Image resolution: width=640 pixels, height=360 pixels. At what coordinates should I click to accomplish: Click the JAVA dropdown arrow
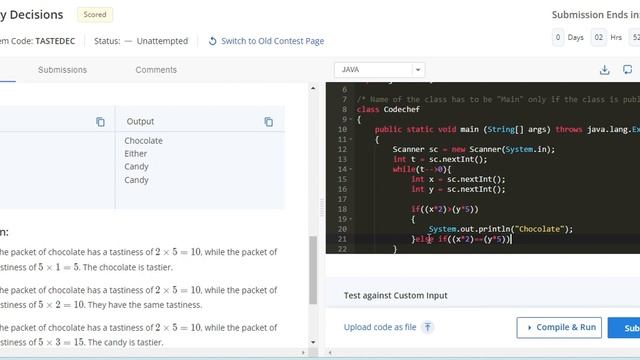click(x=418, y=70)
